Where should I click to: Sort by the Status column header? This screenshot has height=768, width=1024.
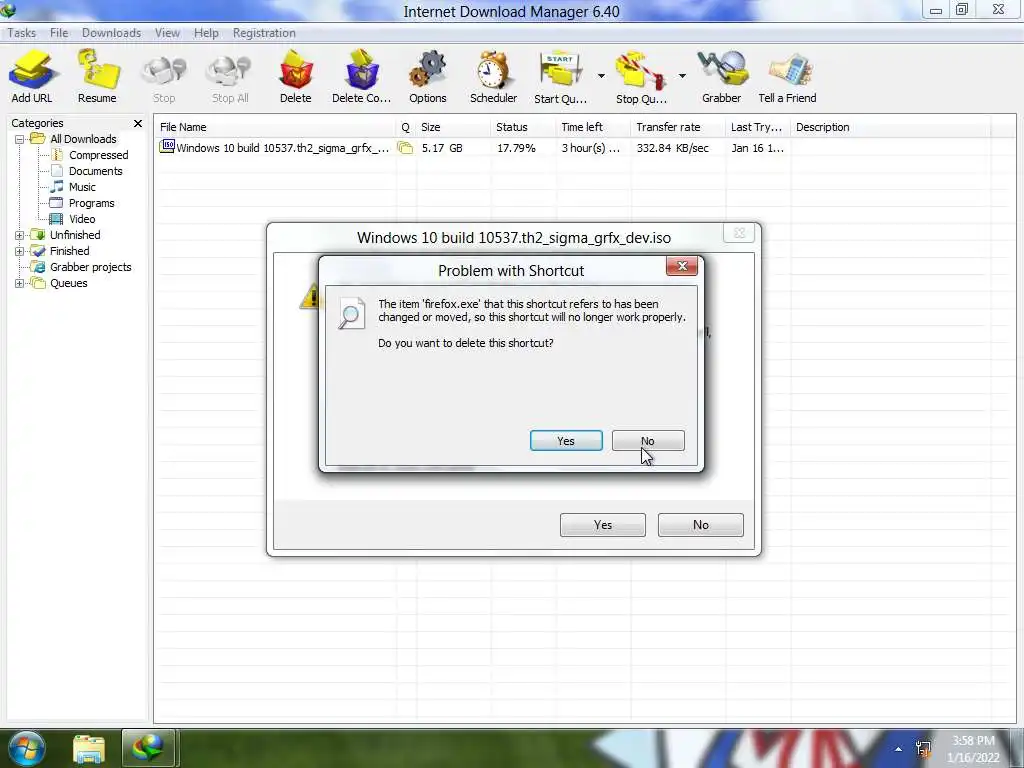(522, 127)
